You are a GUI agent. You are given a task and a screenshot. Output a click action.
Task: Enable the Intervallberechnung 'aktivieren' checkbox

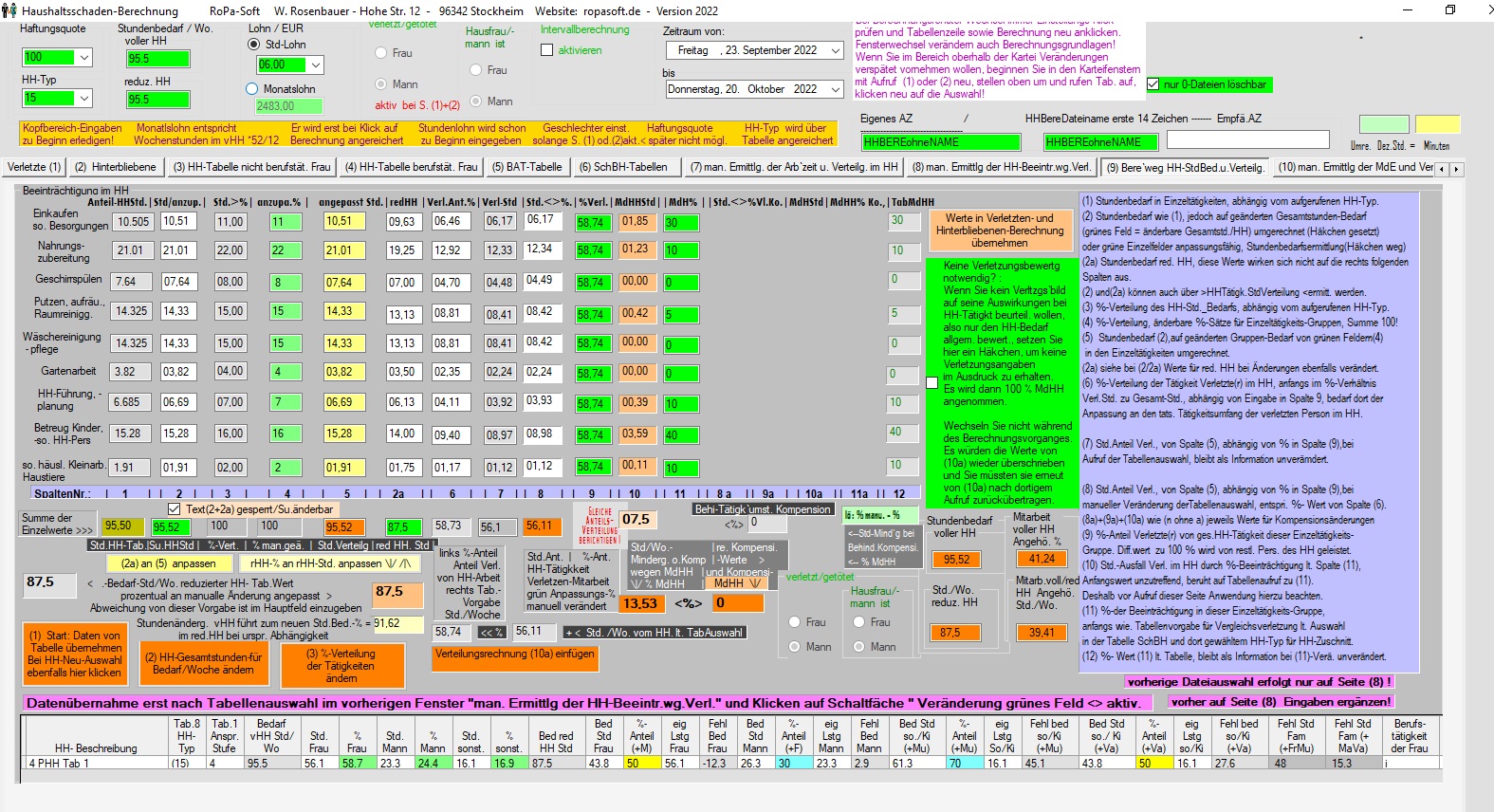[x=546, y=50]
